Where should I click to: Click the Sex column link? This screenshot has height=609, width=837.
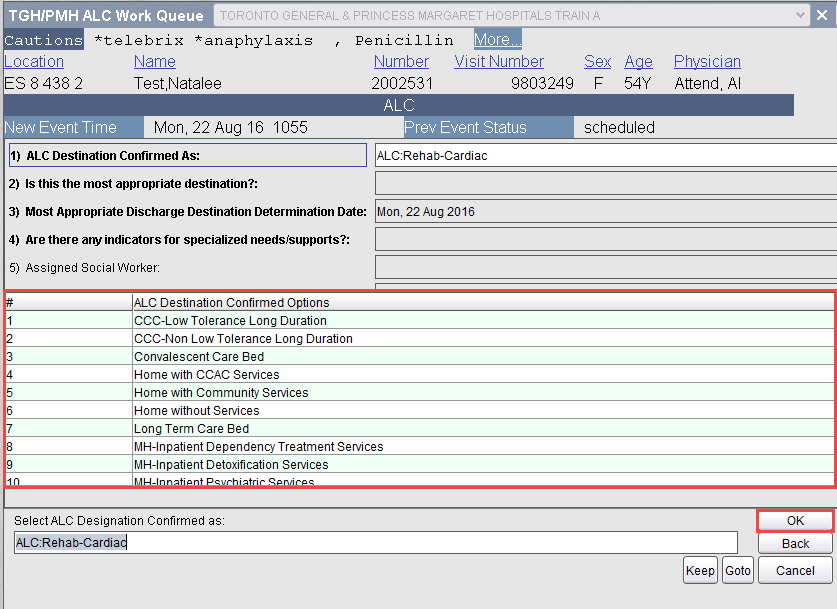597,61
